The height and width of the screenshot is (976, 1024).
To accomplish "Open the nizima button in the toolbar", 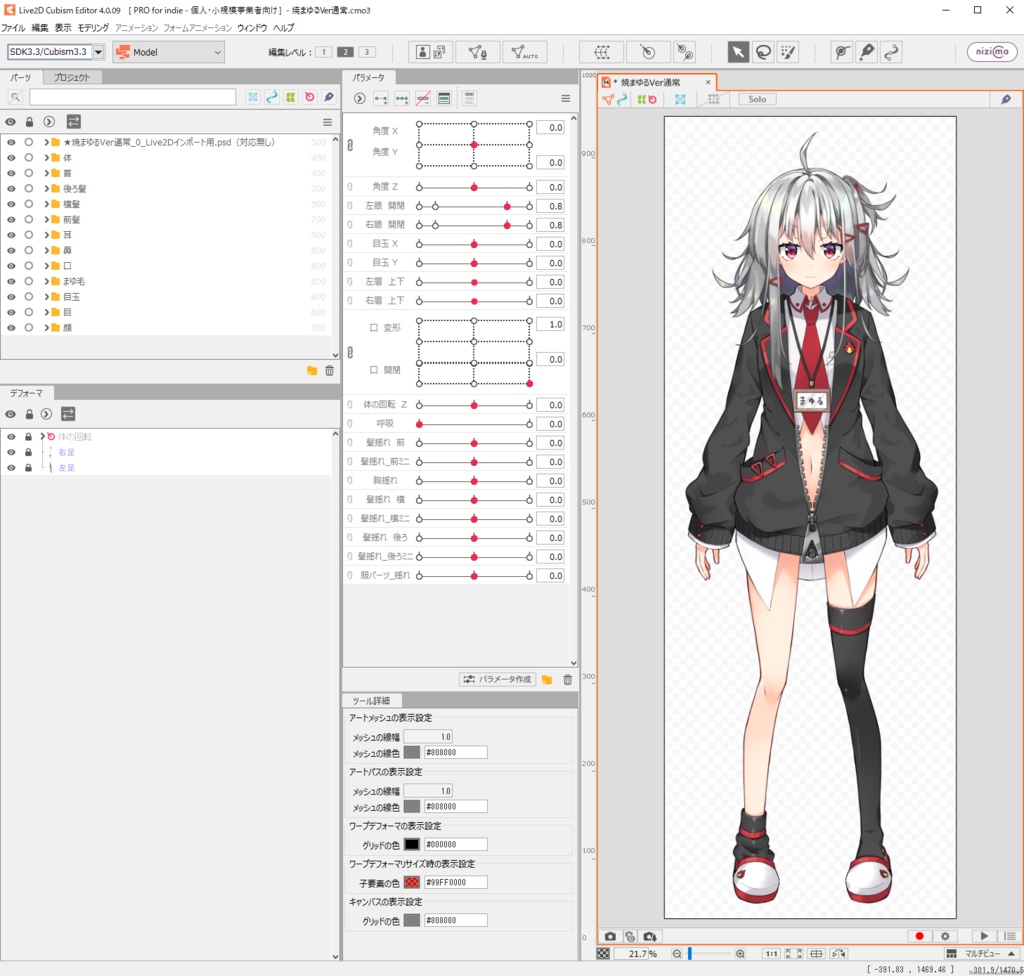I will coord(991,51).
